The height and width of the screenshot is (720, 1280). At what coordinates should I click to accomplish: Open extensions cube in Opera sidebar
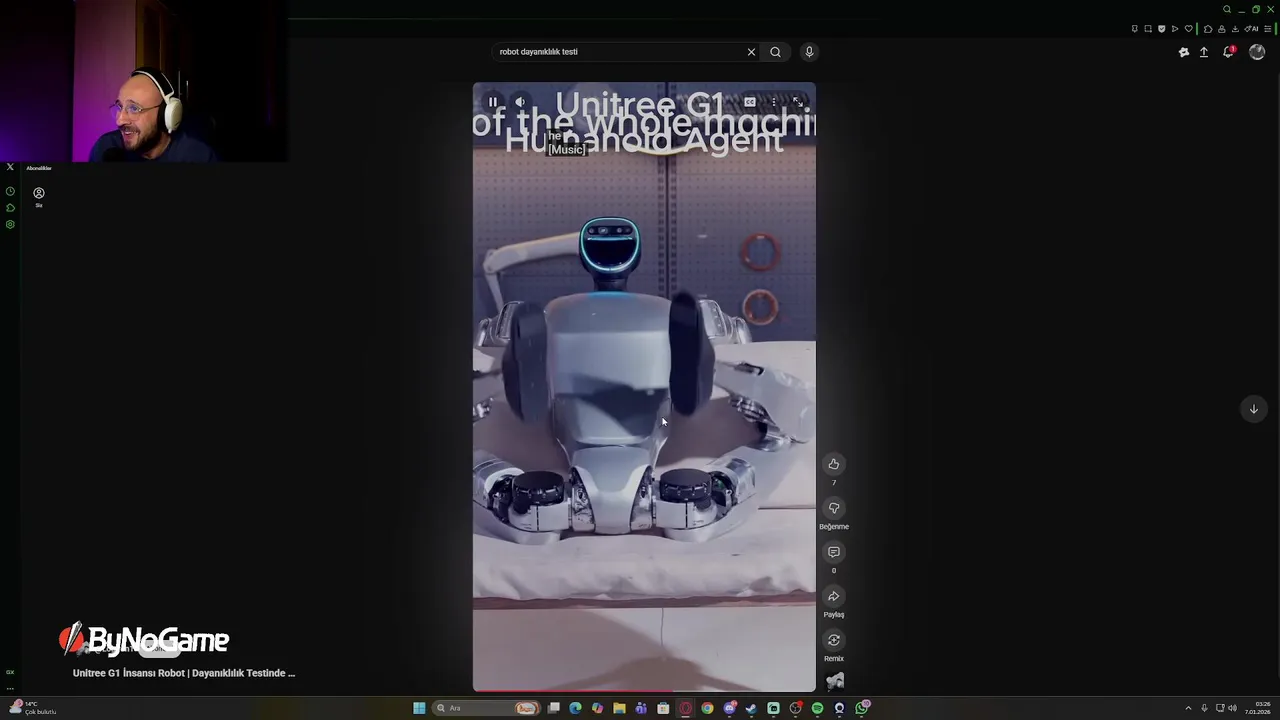(10, 208)
